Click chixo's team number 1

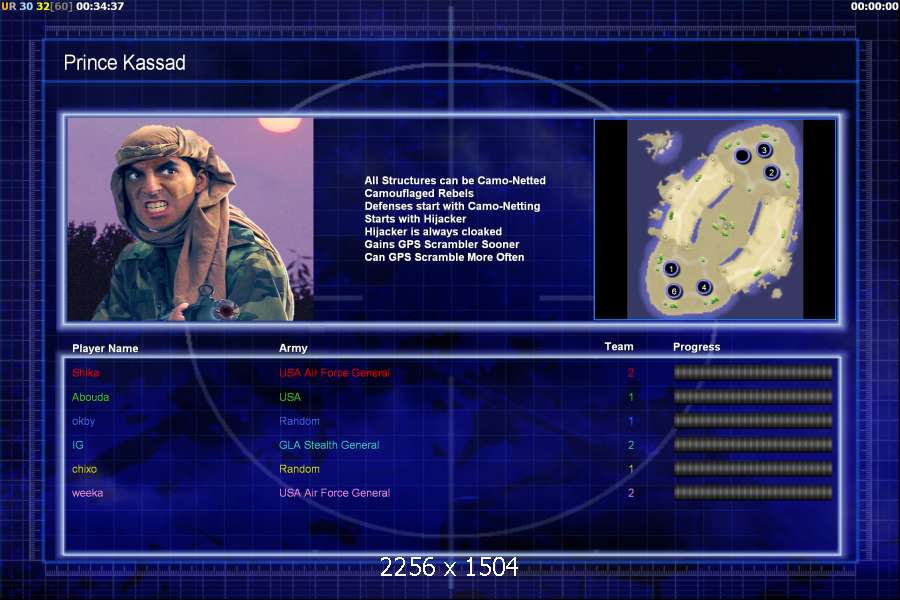coord(631,469)
